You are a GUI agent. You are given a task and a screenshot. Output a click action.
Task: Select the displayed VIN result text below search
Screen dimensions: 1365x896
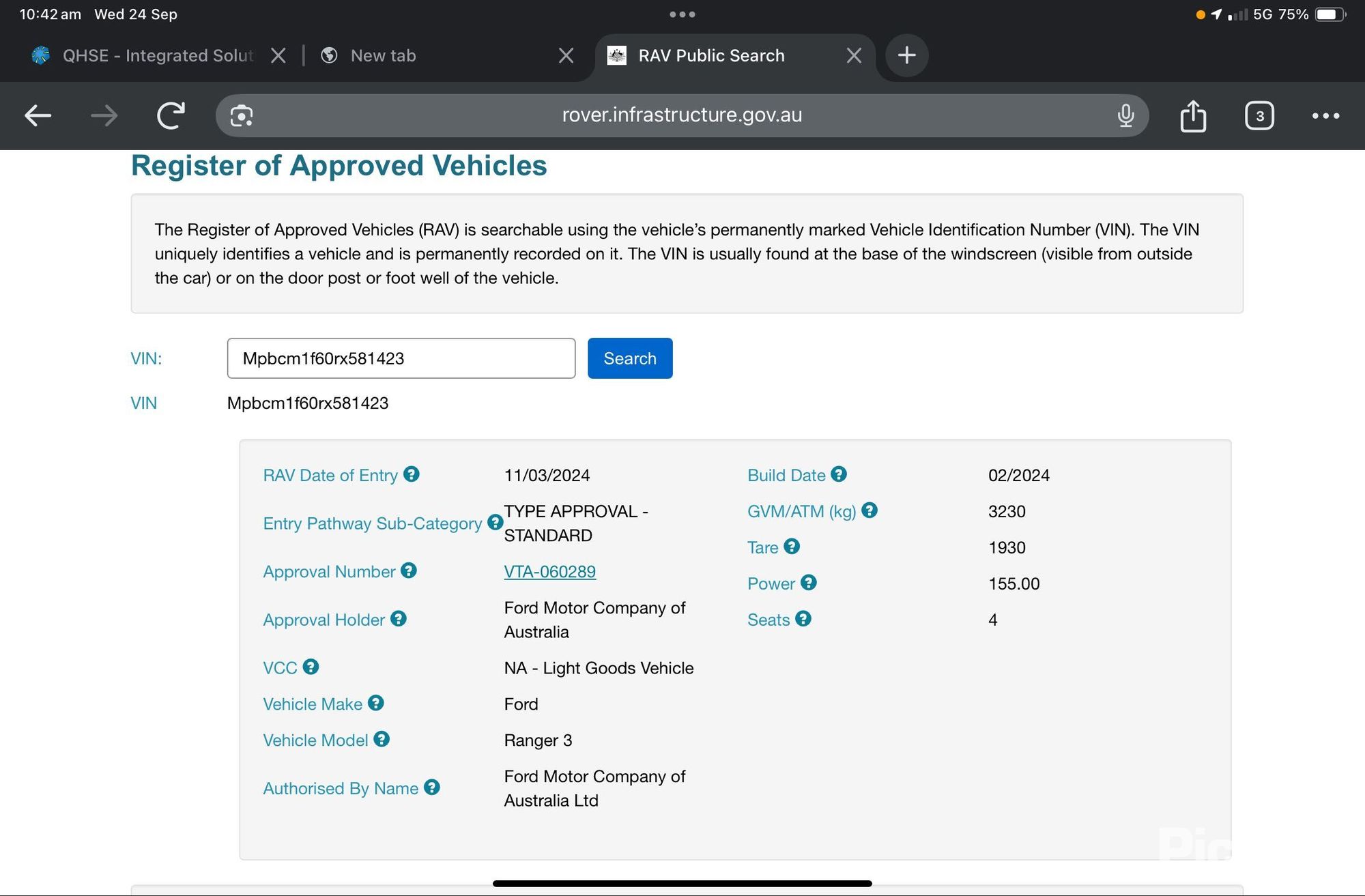(x=308, y=403)
